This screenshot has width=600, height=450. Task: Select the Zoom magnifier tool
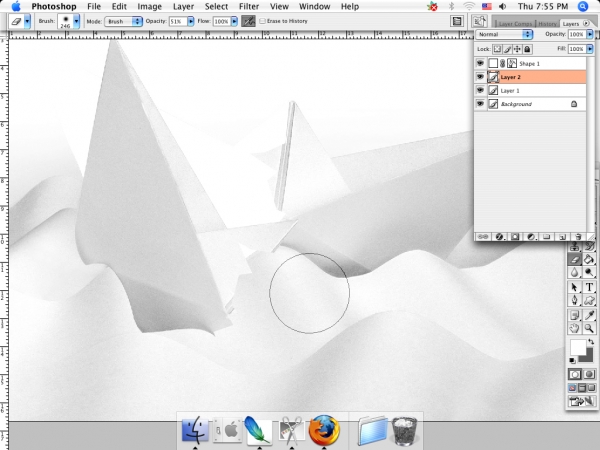tap(589, 328)
